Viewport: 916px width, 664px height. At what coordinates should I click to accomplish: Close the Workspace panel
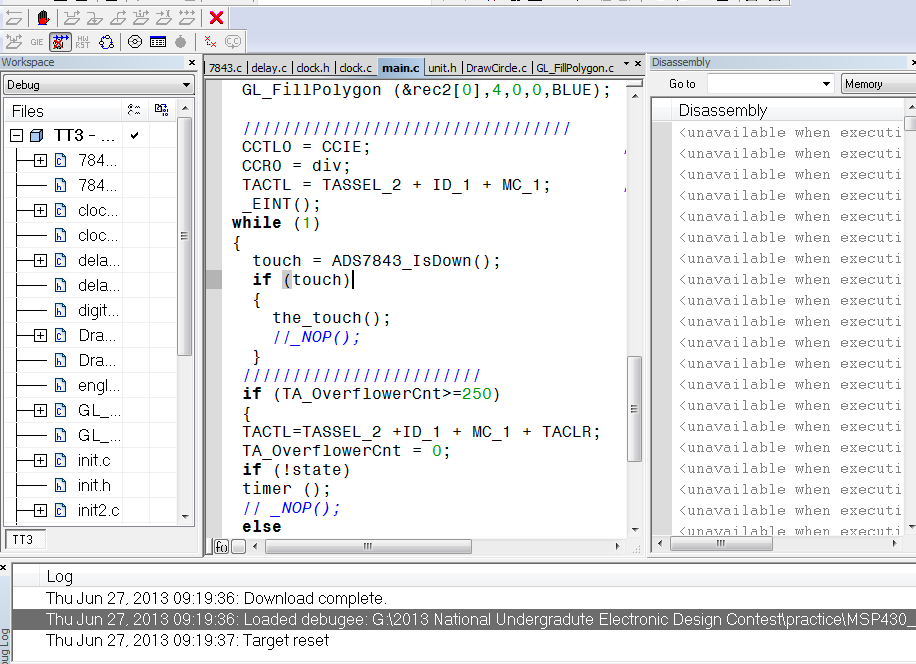(x=192, y=62)
